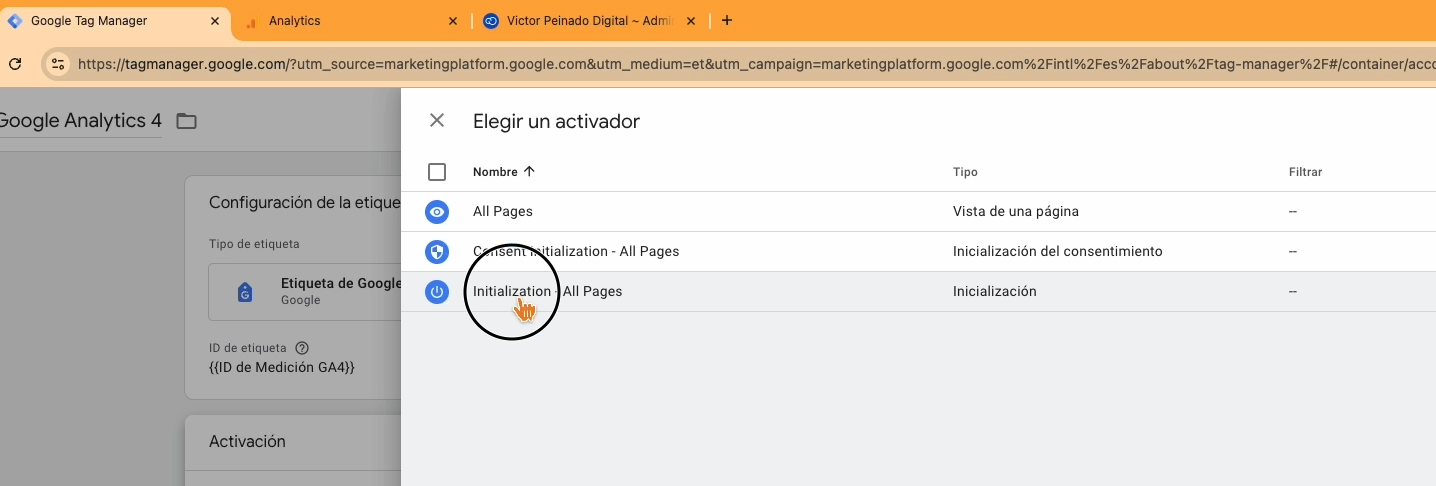Click the Vista de una página type cell
The height and width of the screenshot is (486, 1436).
[1015, 212]
